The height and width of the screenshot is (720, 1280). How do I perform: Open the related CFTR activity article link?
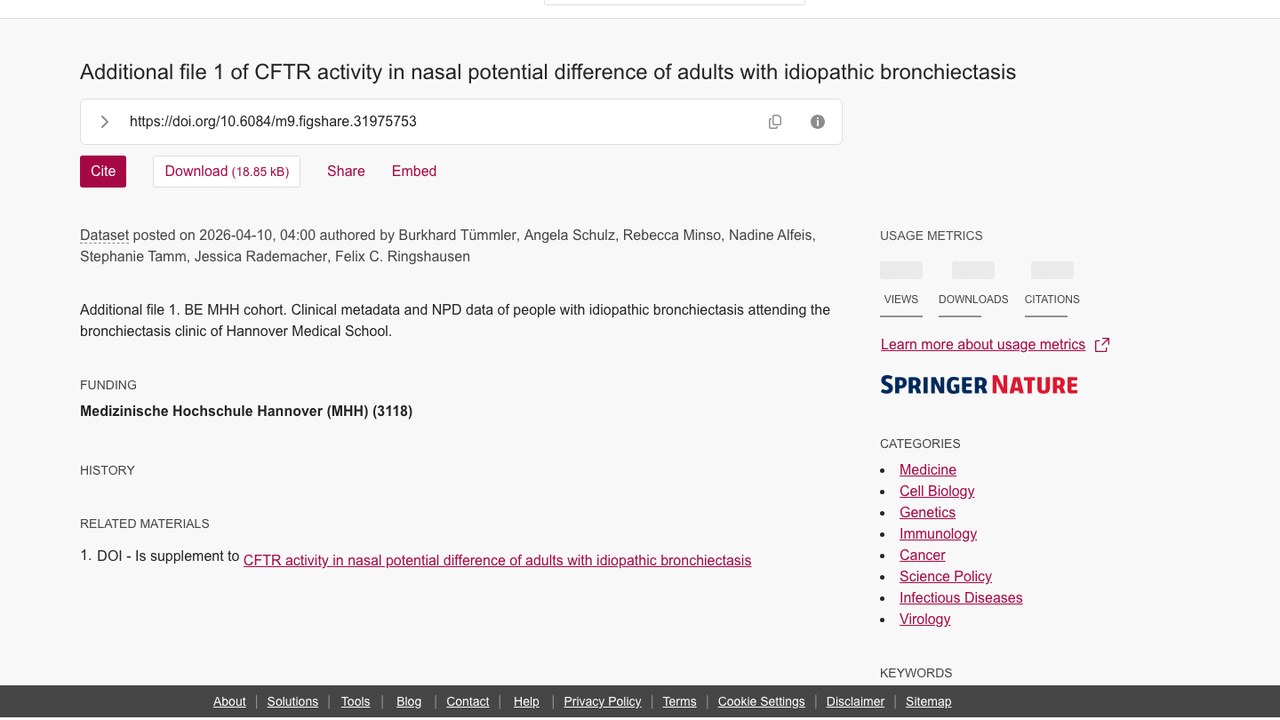497,561
